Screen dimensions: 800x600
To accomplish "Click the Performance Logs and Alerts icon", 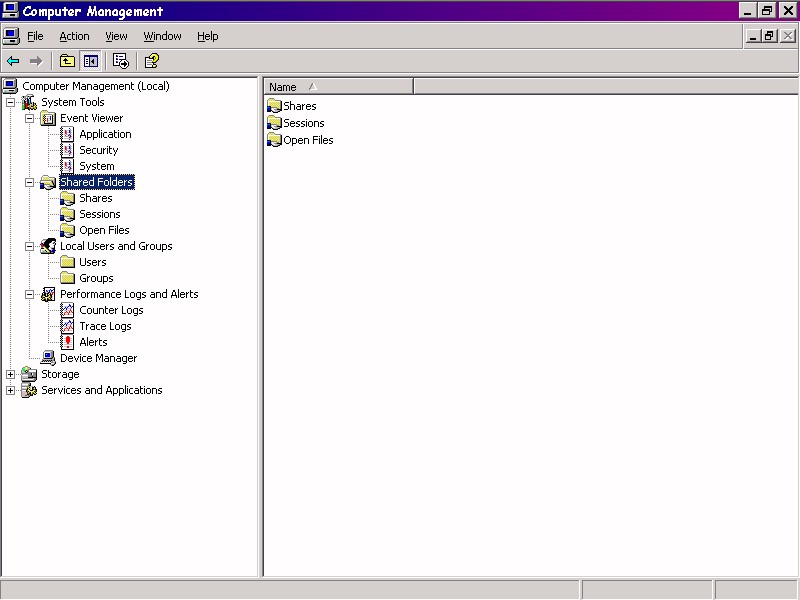I will click(x=48, y=294).
